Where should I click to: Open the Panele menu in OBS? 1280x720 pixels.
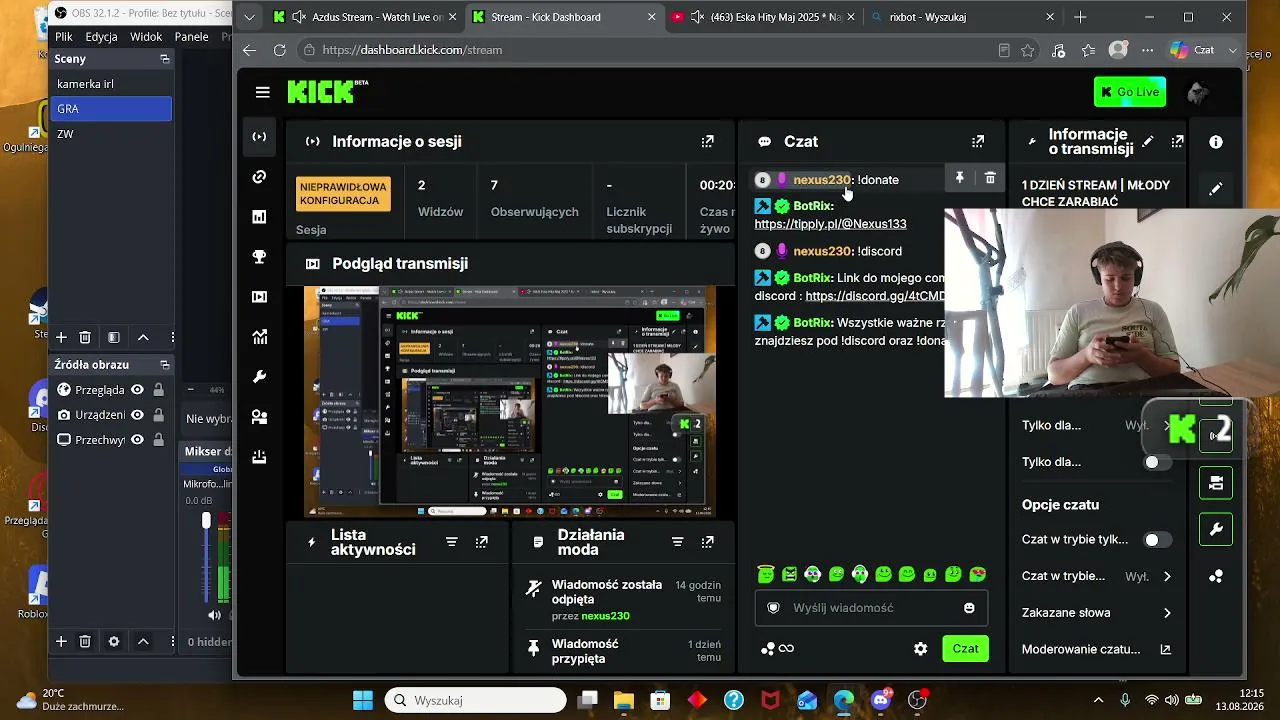point(192,37)
